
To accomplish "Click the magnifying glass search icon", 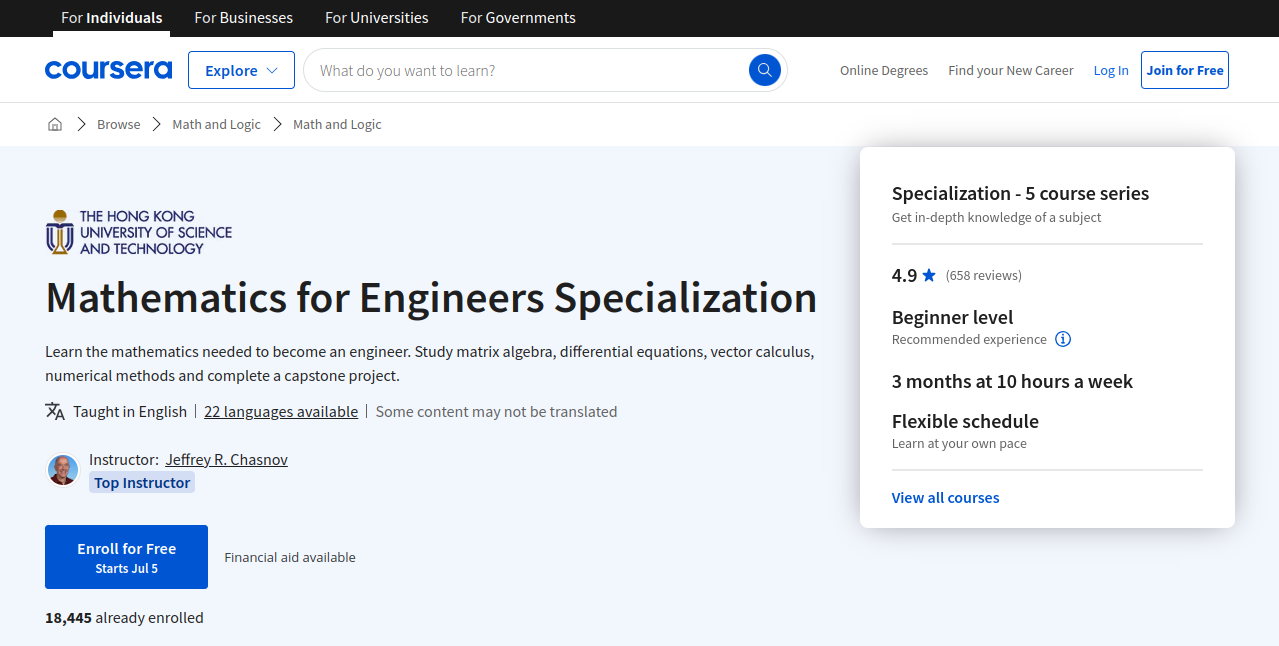I will tap(764, 70).
